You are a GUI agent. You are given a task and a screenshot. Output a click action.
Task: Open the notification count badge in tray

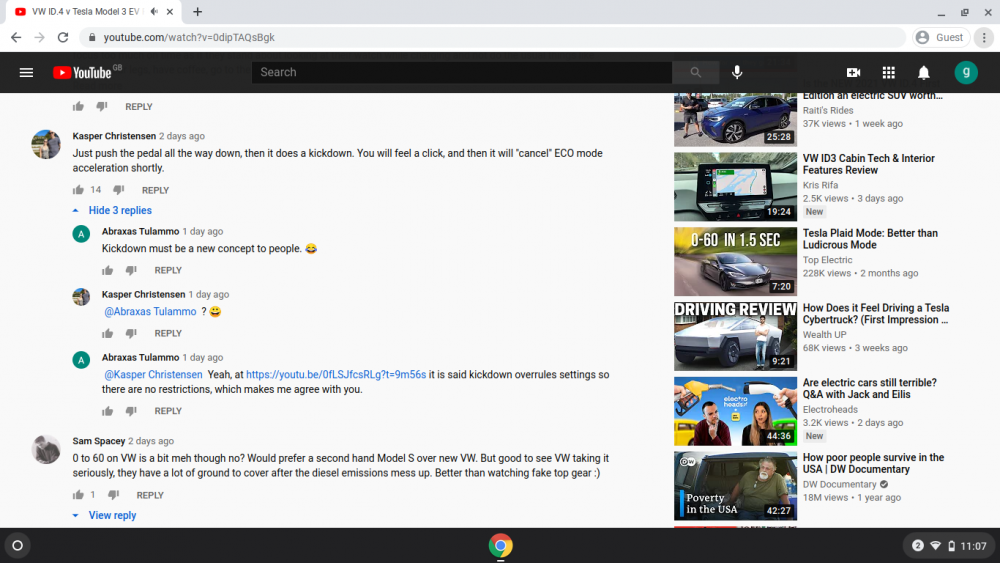(918, 546)
